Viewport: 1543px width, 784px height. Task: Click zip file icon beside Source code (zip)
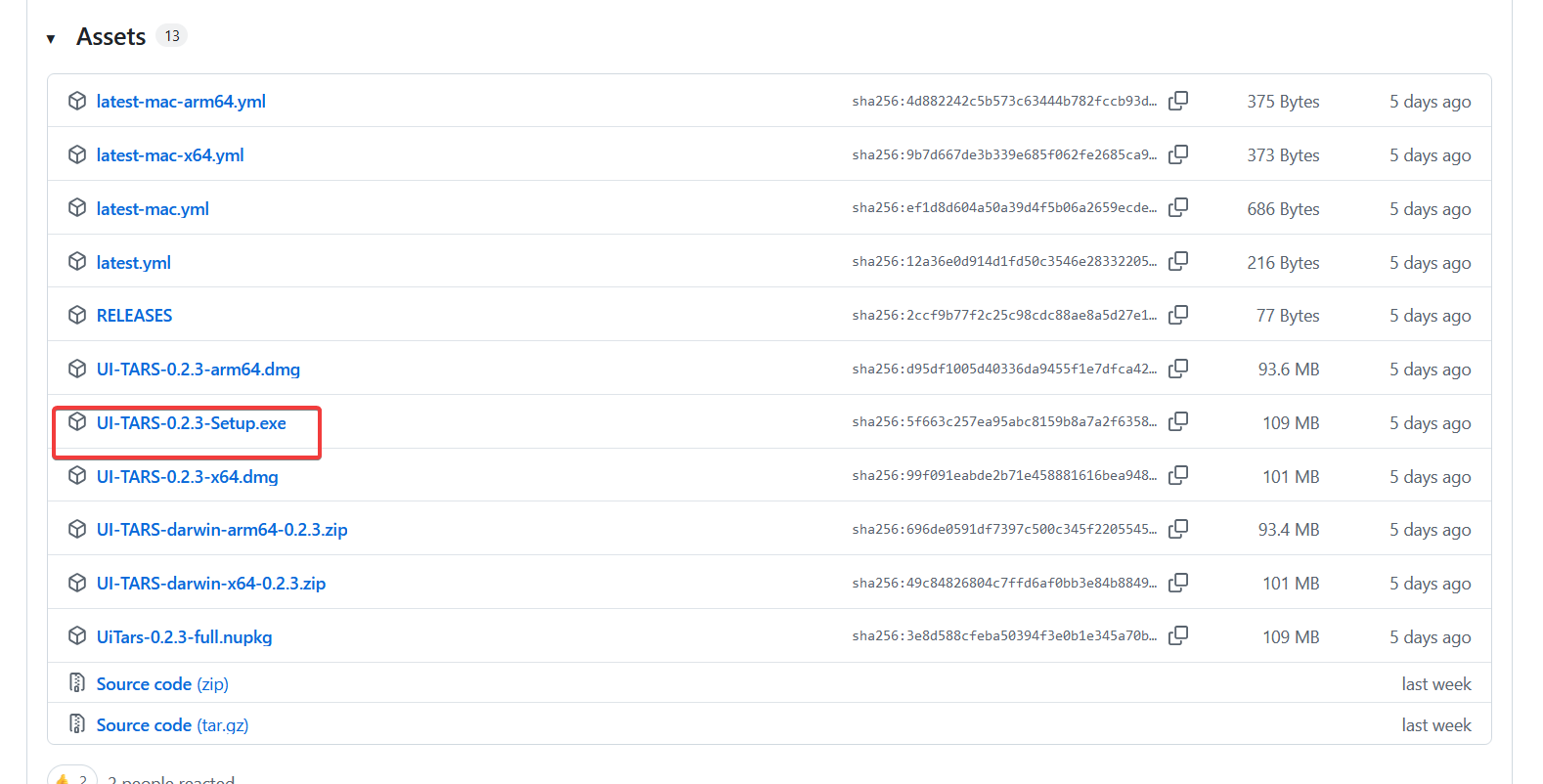pos(77,682)
